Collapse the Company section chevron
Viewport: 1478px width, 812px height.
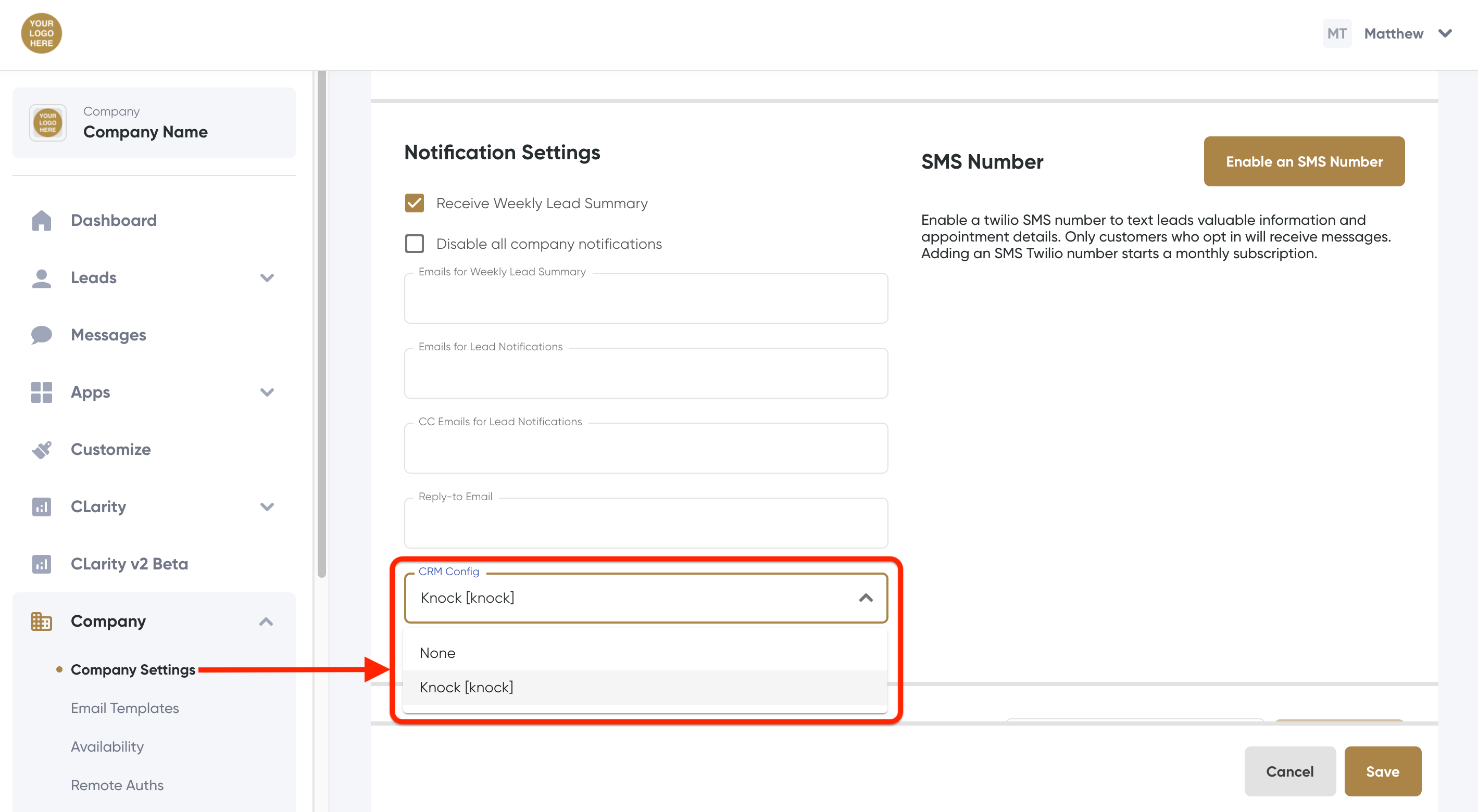[266, 621]
